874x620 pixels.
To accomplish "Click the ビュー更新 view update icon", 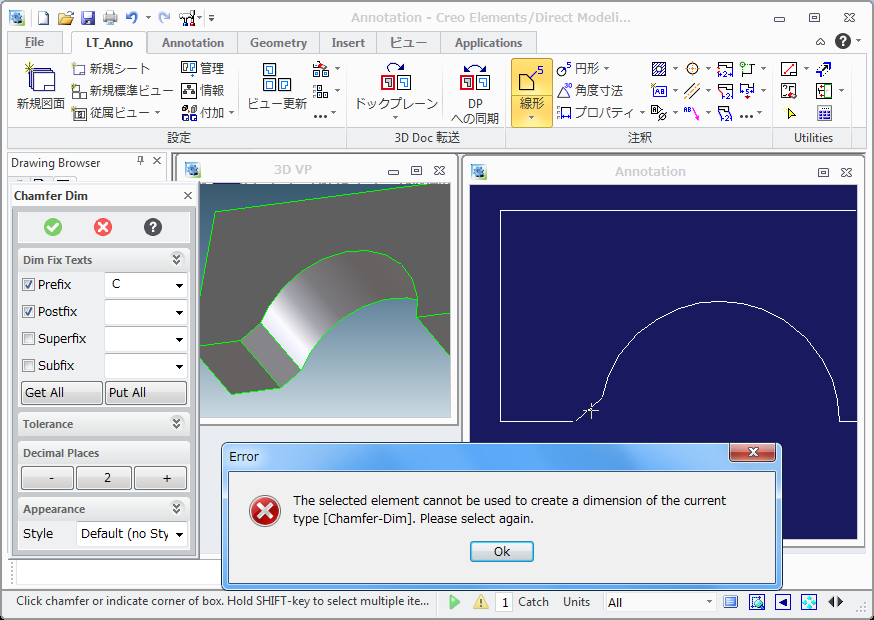I will click(276, 80).
